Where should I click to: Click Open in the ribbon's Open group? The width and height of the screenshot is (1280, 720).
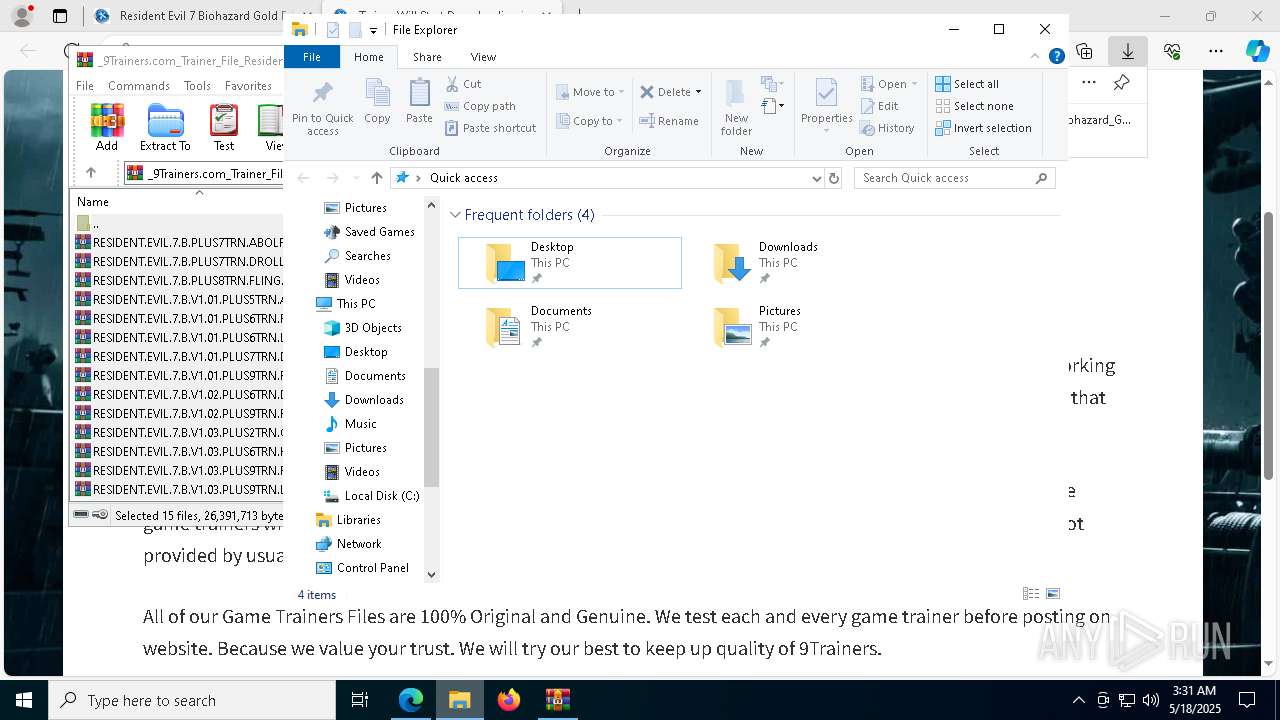[x=888, y=84]
